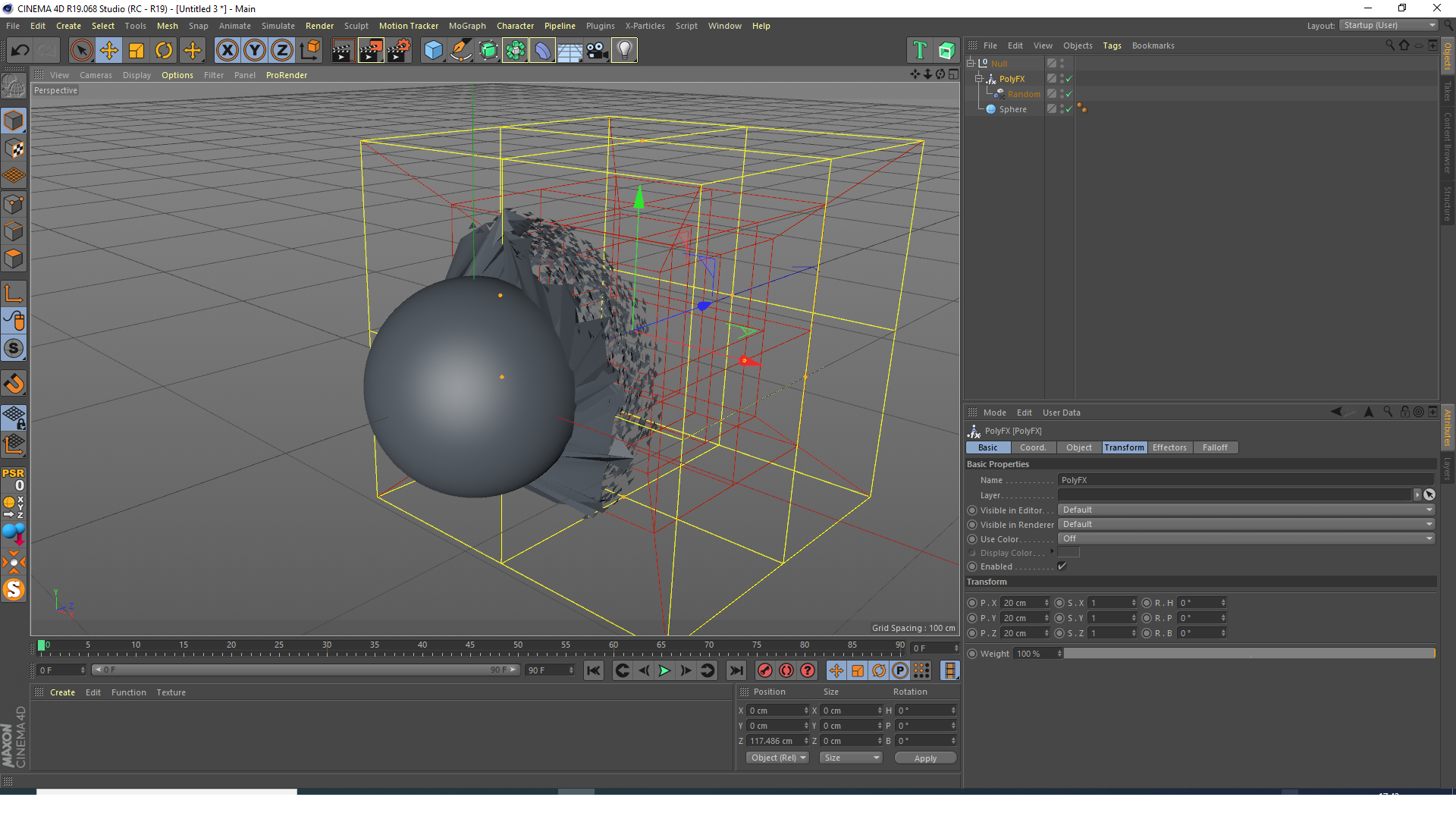Viewport: 1456px width, 819px height.
Task: Adjust the Weight slider bar
Action: (x=1249, y=654)
